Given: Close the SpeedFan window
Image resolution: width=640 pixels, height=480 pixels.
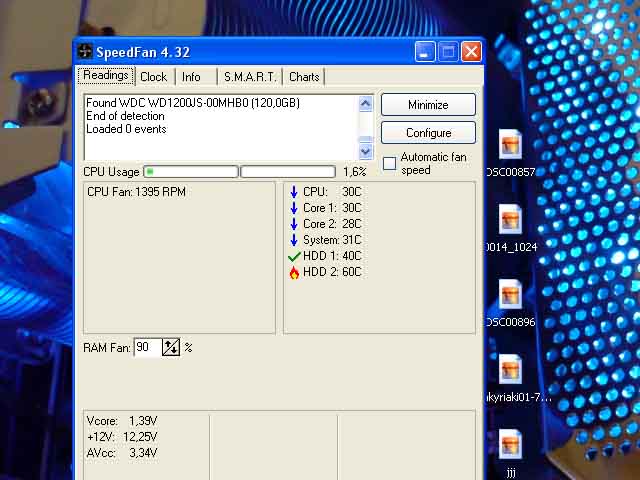Looking at the screenshot, I should coord(471,52).
